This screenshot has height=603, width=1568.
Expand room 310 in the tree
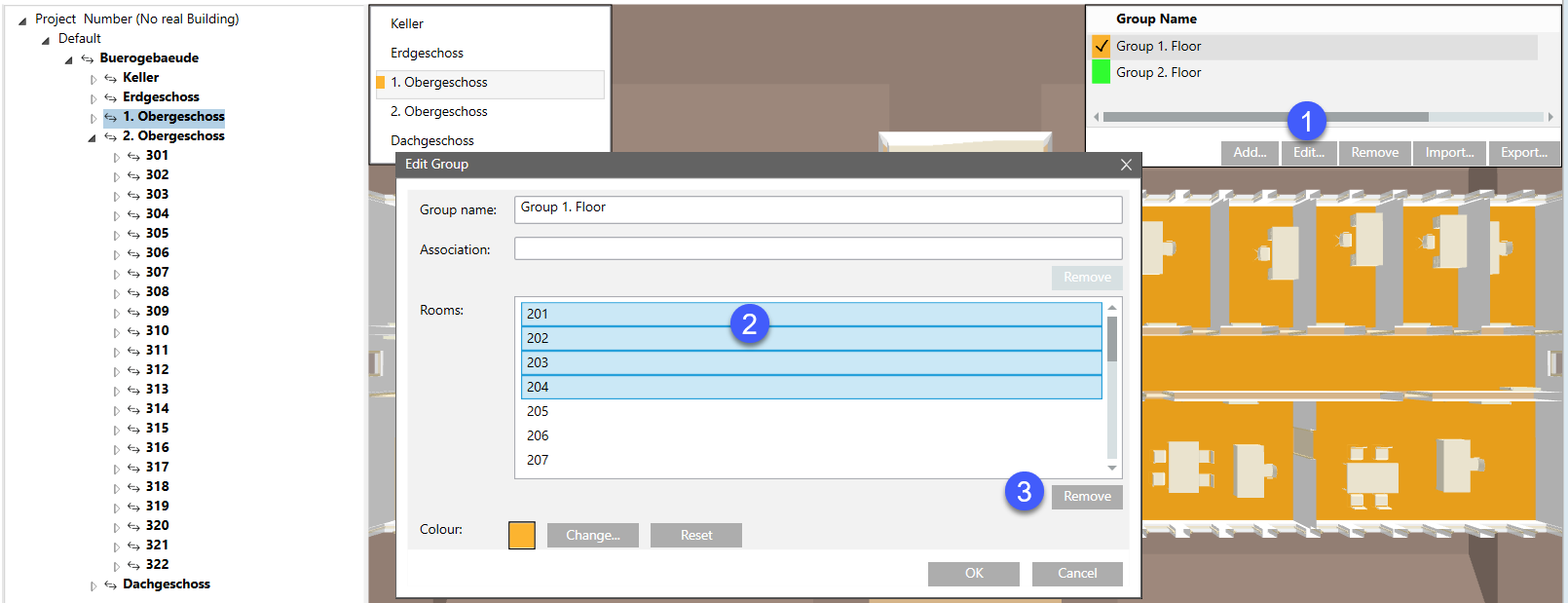pyautogui.click(x=117, y=332)
